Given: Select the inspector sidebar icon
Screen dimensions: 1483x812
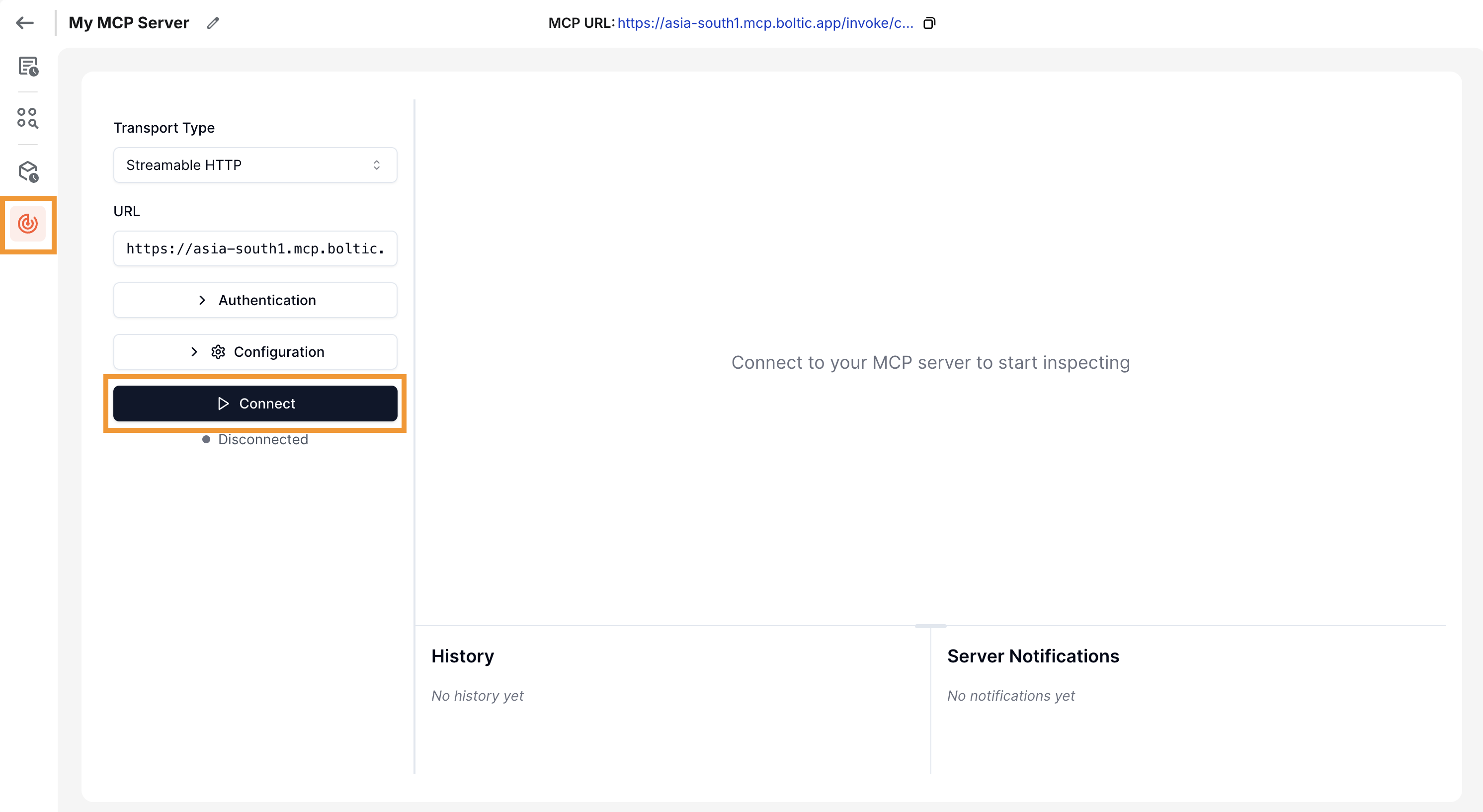Looking at the screenshot, I should (x=28, y=224).
